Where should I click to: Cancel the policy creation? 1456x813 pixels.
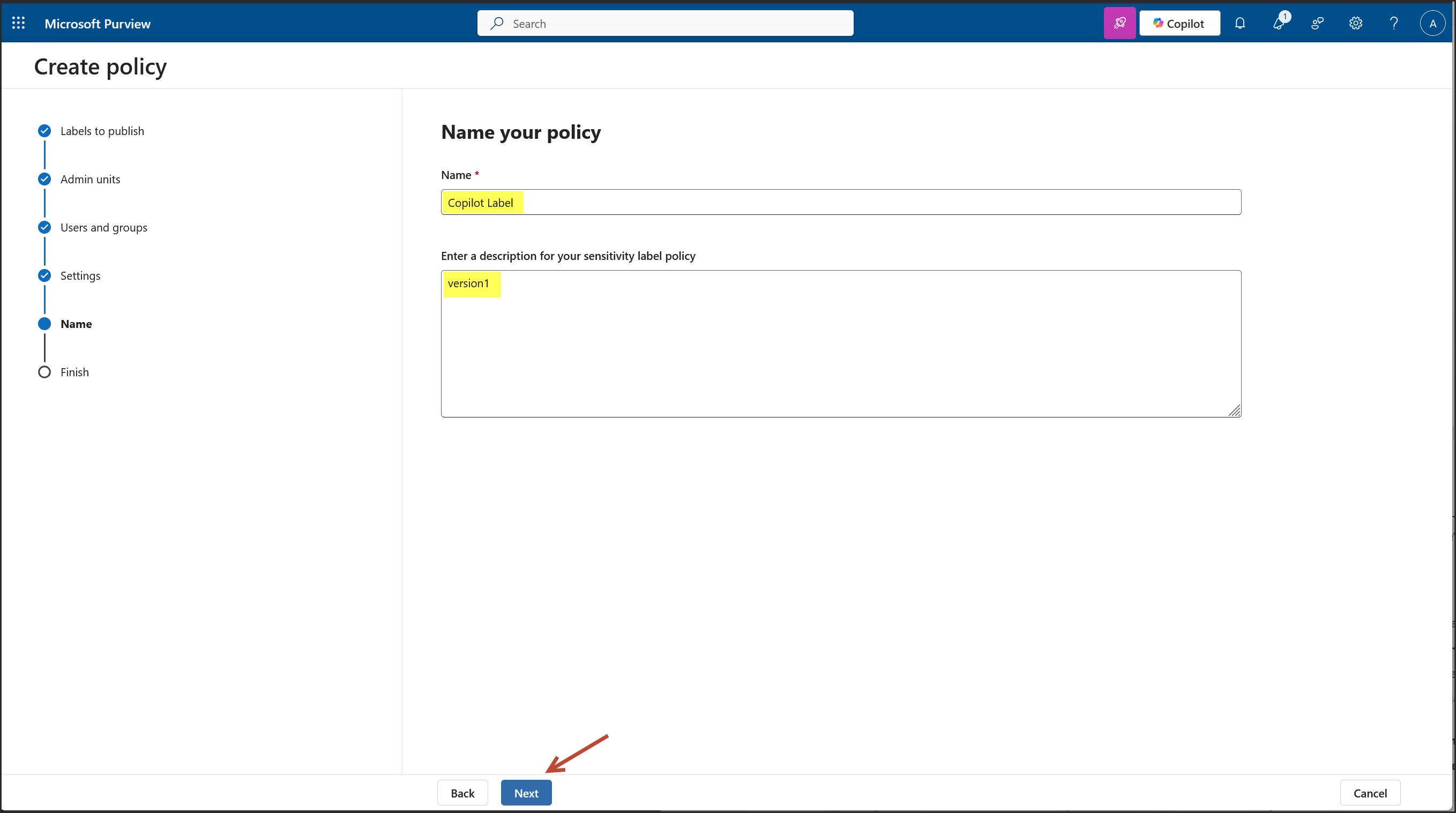coord(1370,793)
